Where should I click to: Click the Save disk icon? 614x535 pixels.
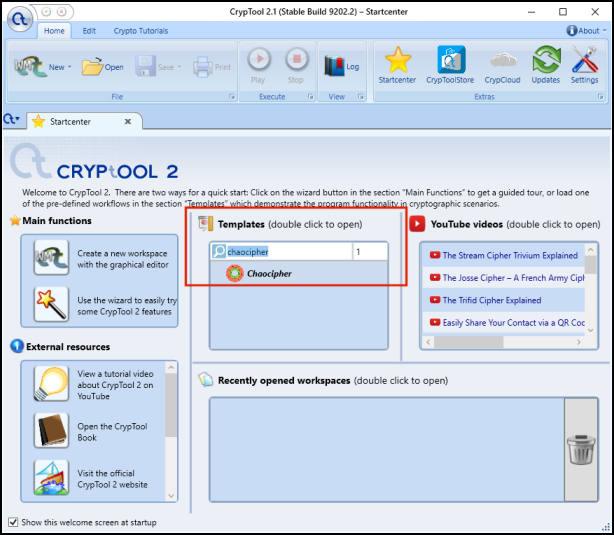tap(145, 66)
